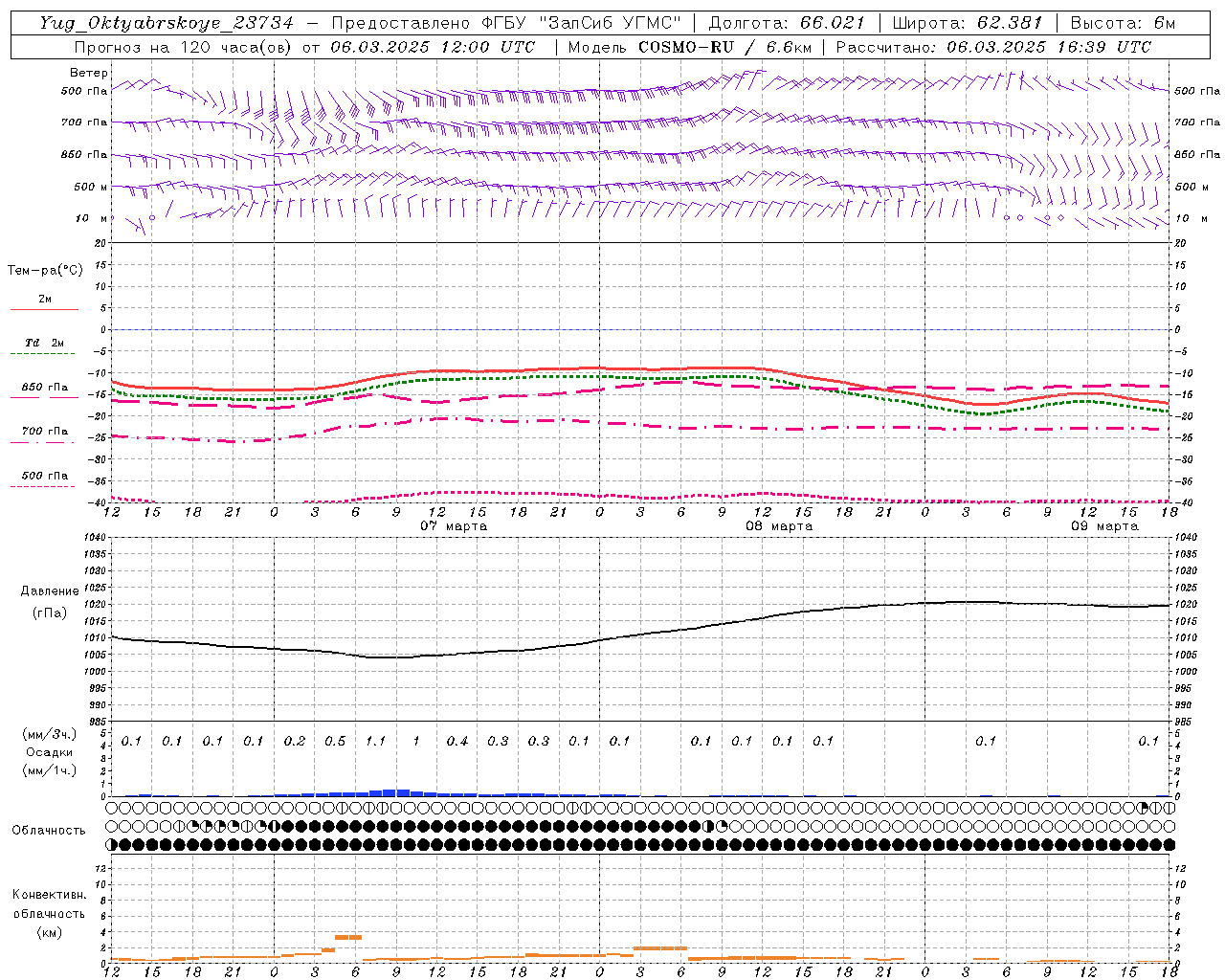Viewport: 1225px width, 980px height.
Task: Click the 0.2 precipitation amount value
Action: point(294,741)
